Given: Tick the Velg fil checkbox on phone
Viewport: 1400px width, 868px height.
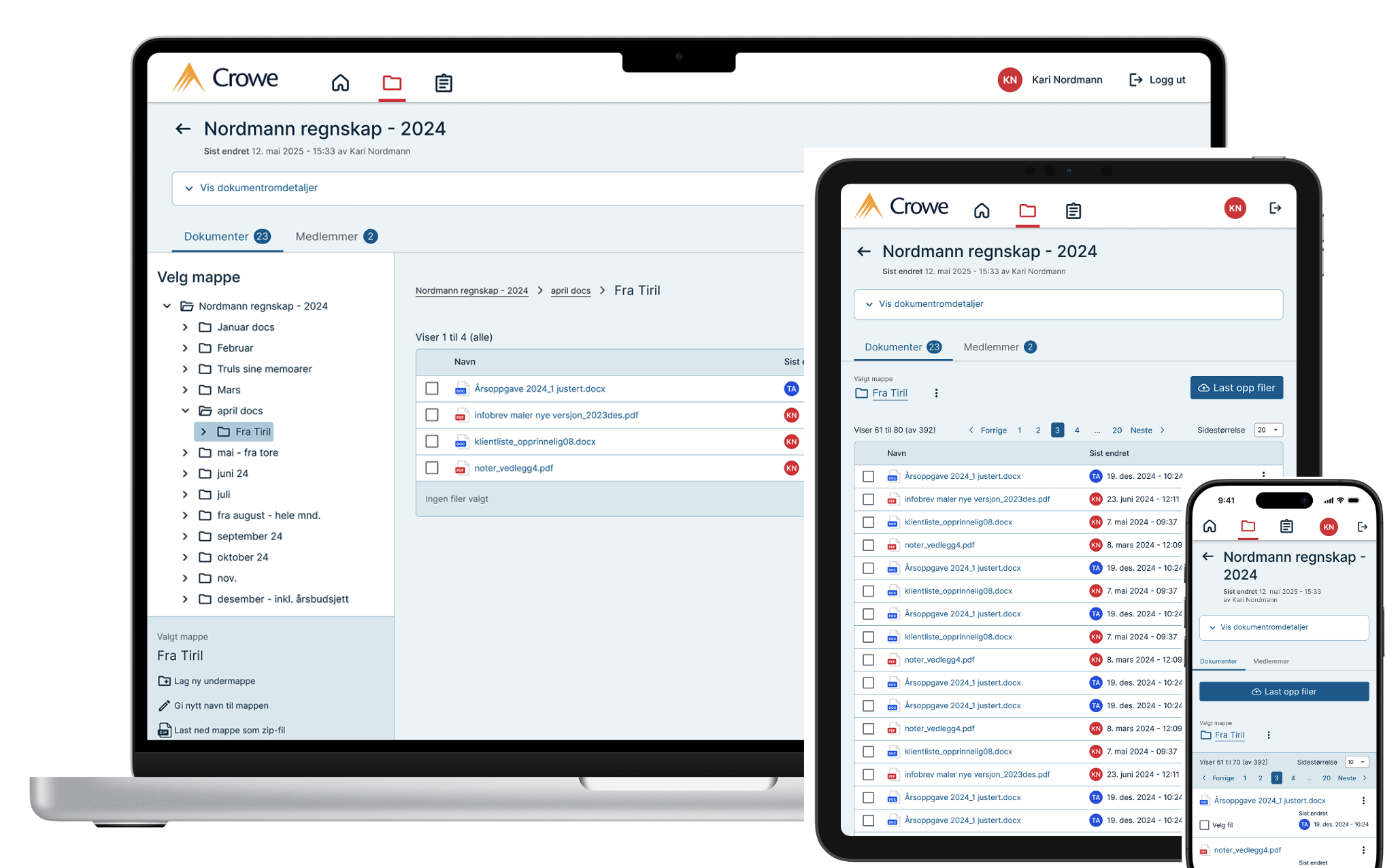Looking at the screenshot, I should coord(1205,825).
